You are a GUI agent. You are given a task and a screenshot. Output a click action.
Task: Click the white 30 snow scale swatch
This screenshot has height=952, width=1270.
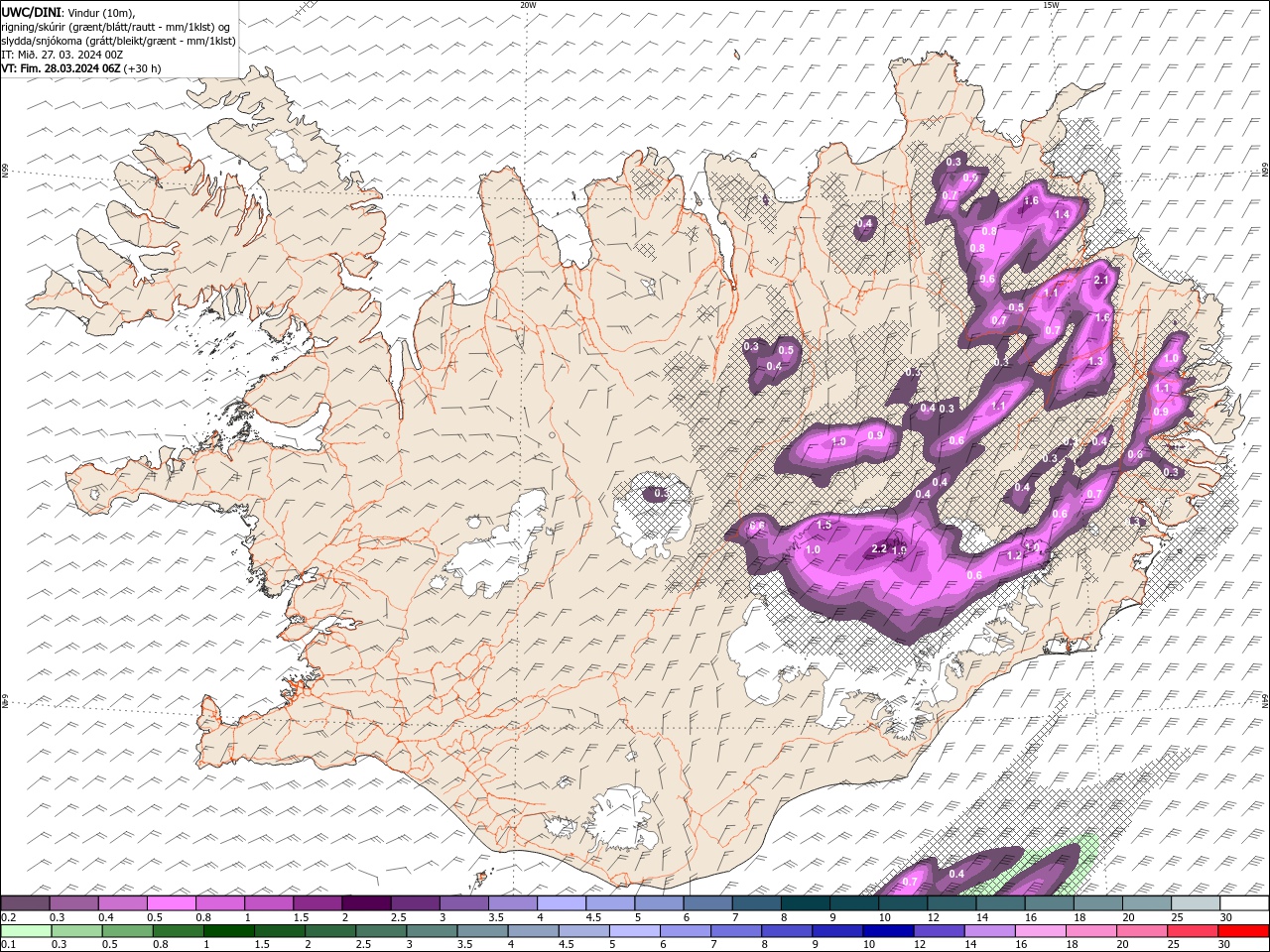click(x=1244, y=902)
